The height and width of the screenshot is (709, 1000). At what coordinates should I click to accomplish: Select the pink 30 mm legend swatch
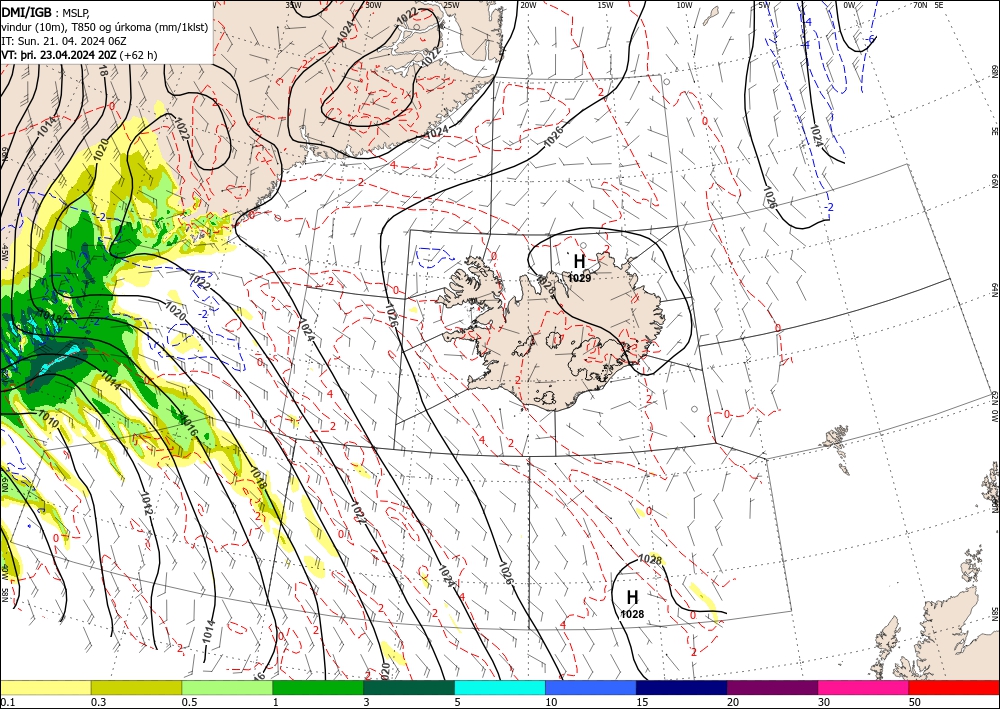coord(864,687)
